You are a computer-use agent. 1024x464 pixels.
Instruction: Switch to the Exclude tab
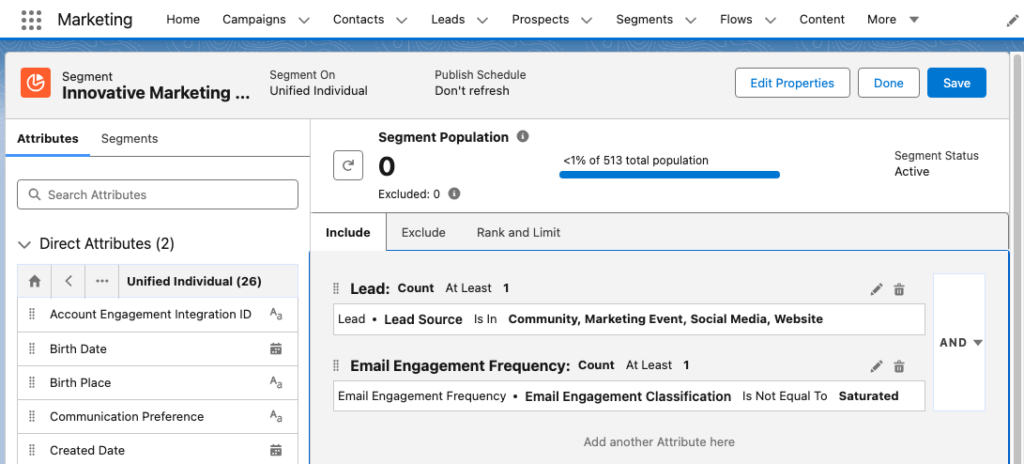pyautogui.click(x=423, y=232)
